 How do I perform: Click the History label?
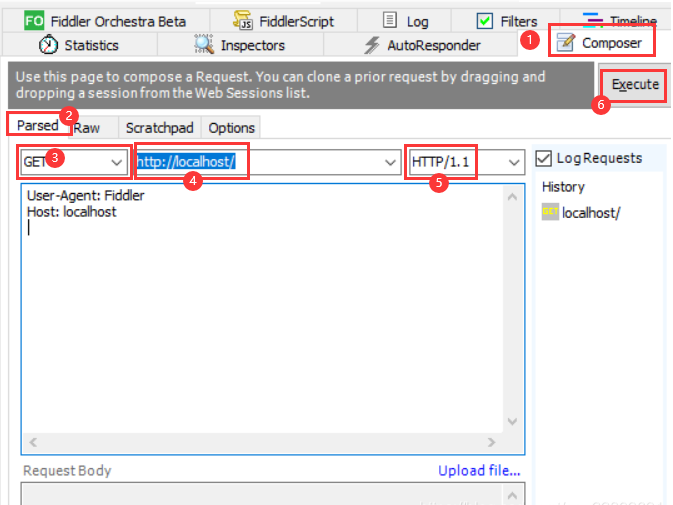pyautogui.click(x=563, y=187)
